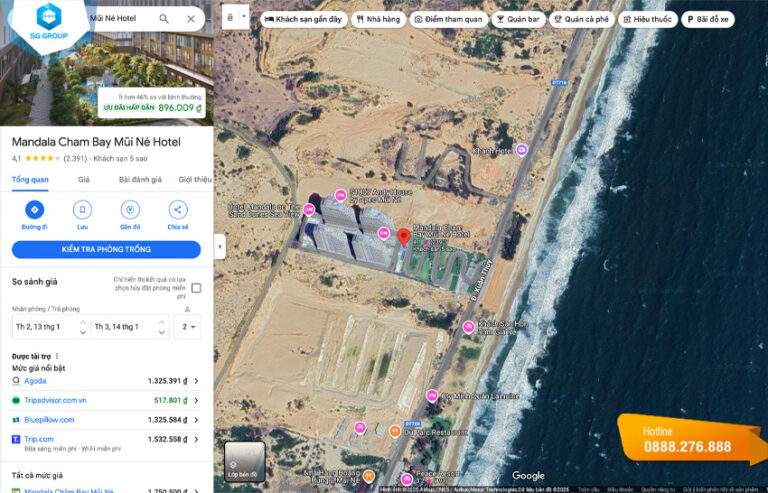Viewport: 768px width, 493px height.
Task: Tick the free cancellation checkbox
Action: [196, 288]
